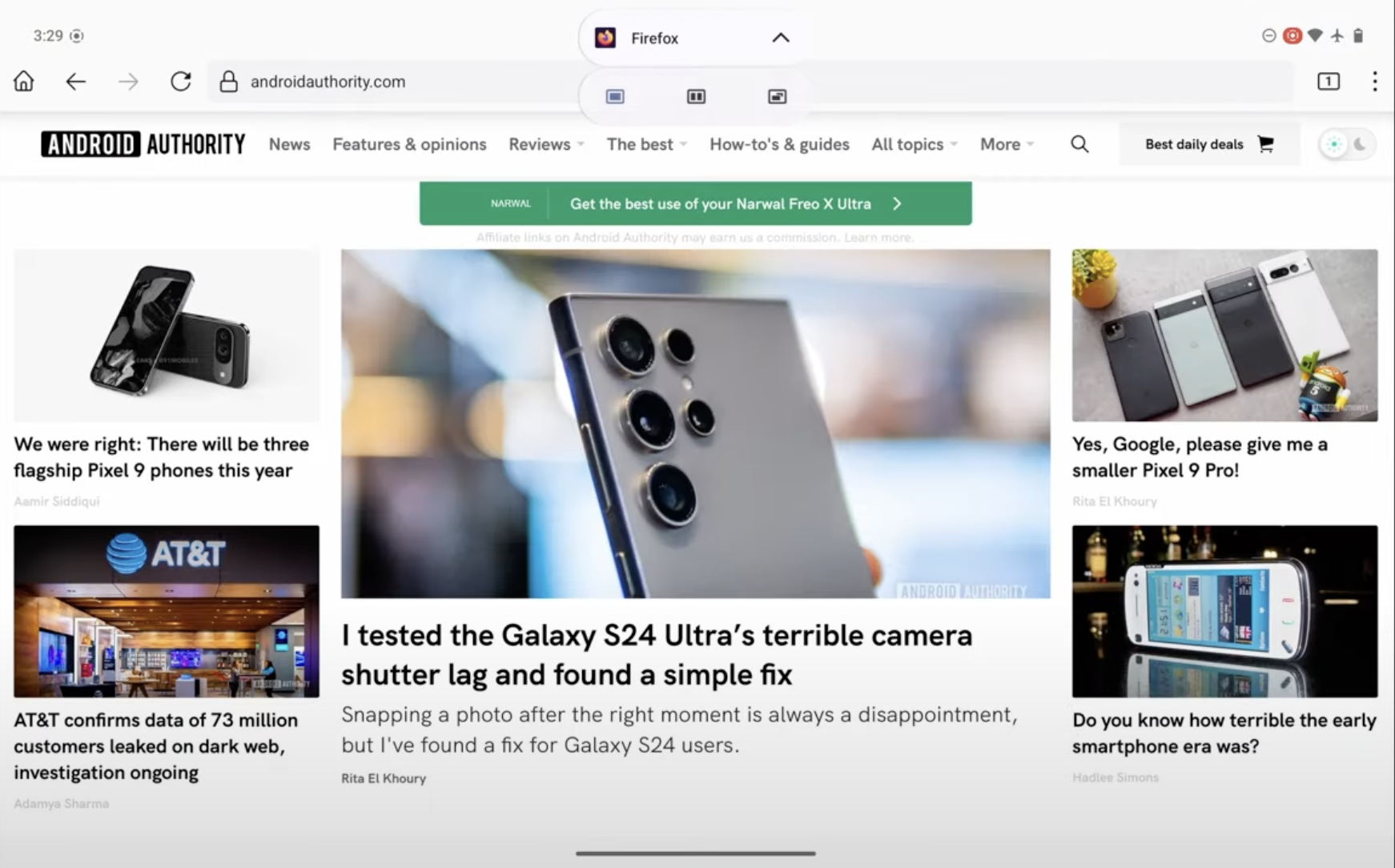This screenshot has height=868, width=1395.
Task: Open the Galaxy S24 Ultra hero image
Action: click(696, 424)
